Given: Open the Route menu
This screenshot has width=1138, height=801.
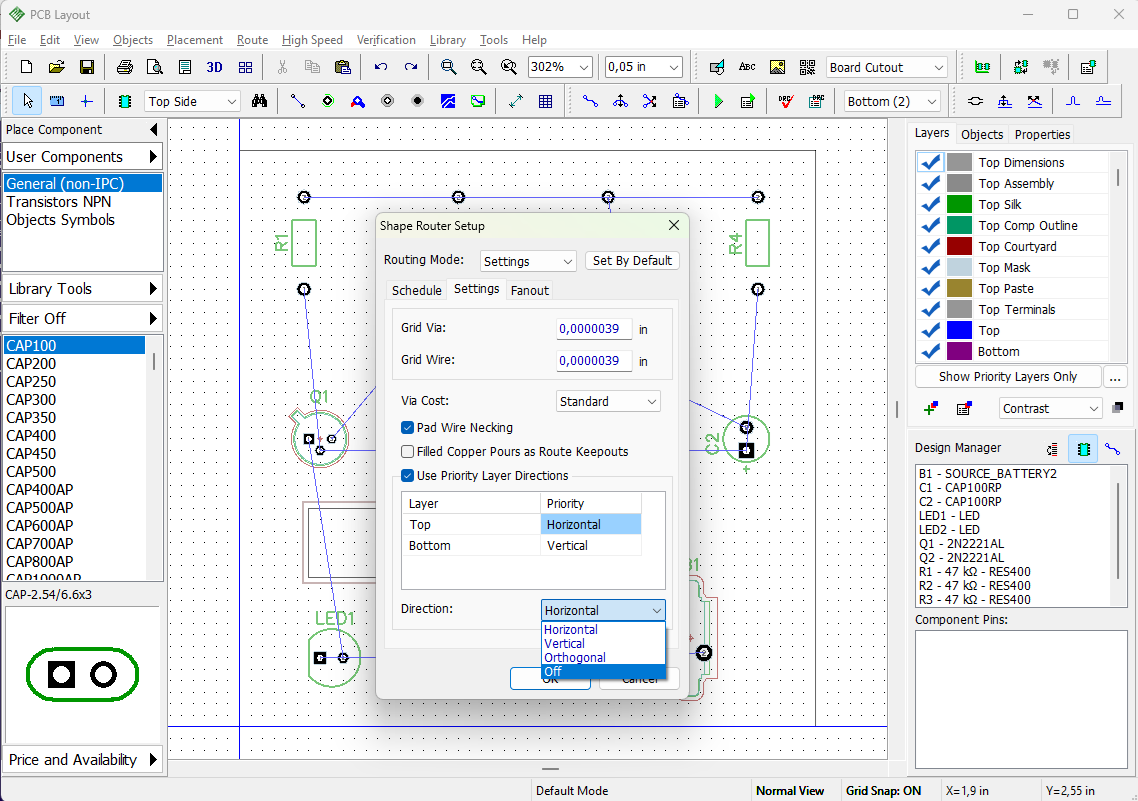Looking at the screenshot, I should point(252,40).
